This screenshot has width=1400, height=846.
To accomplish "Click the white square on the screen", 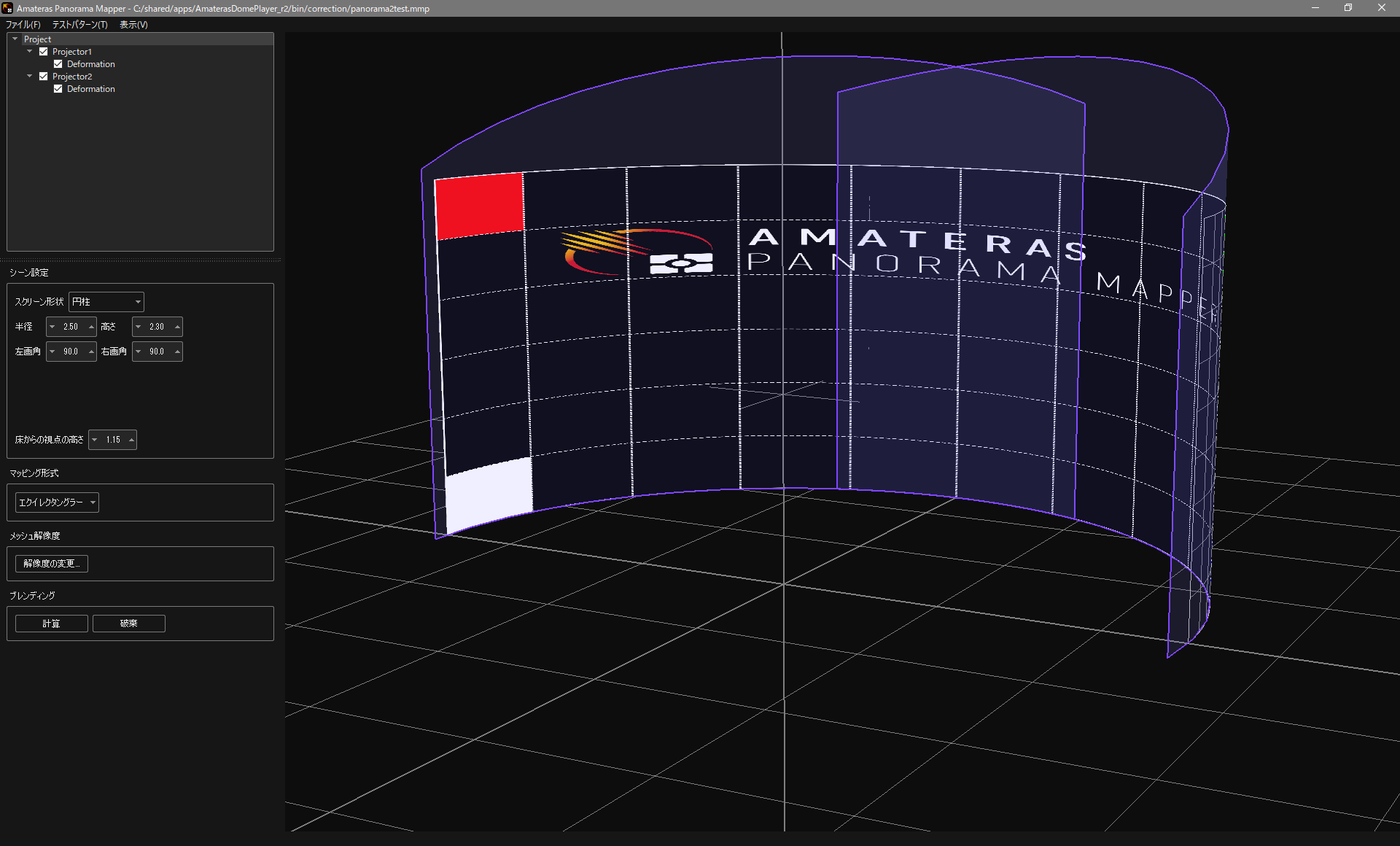I will 489,495.
